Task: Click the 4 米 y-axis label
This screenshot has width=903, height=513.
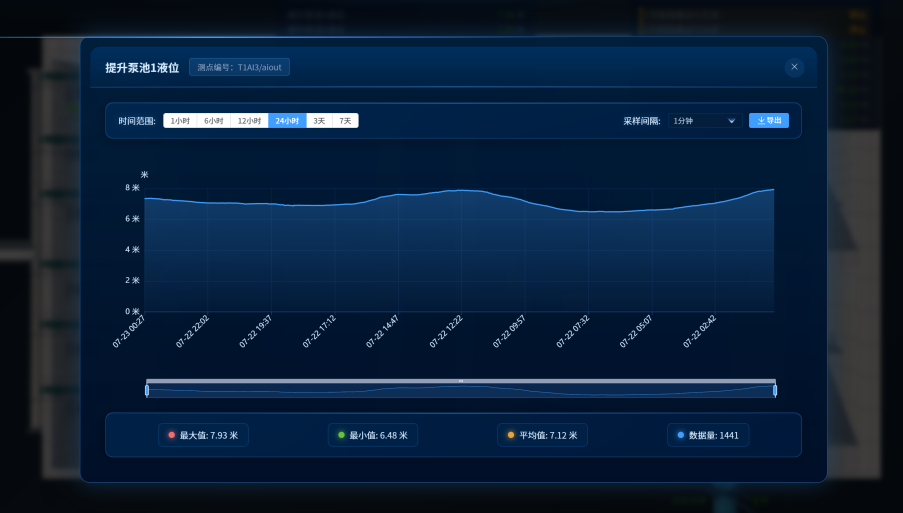Action: pos(132,250)
